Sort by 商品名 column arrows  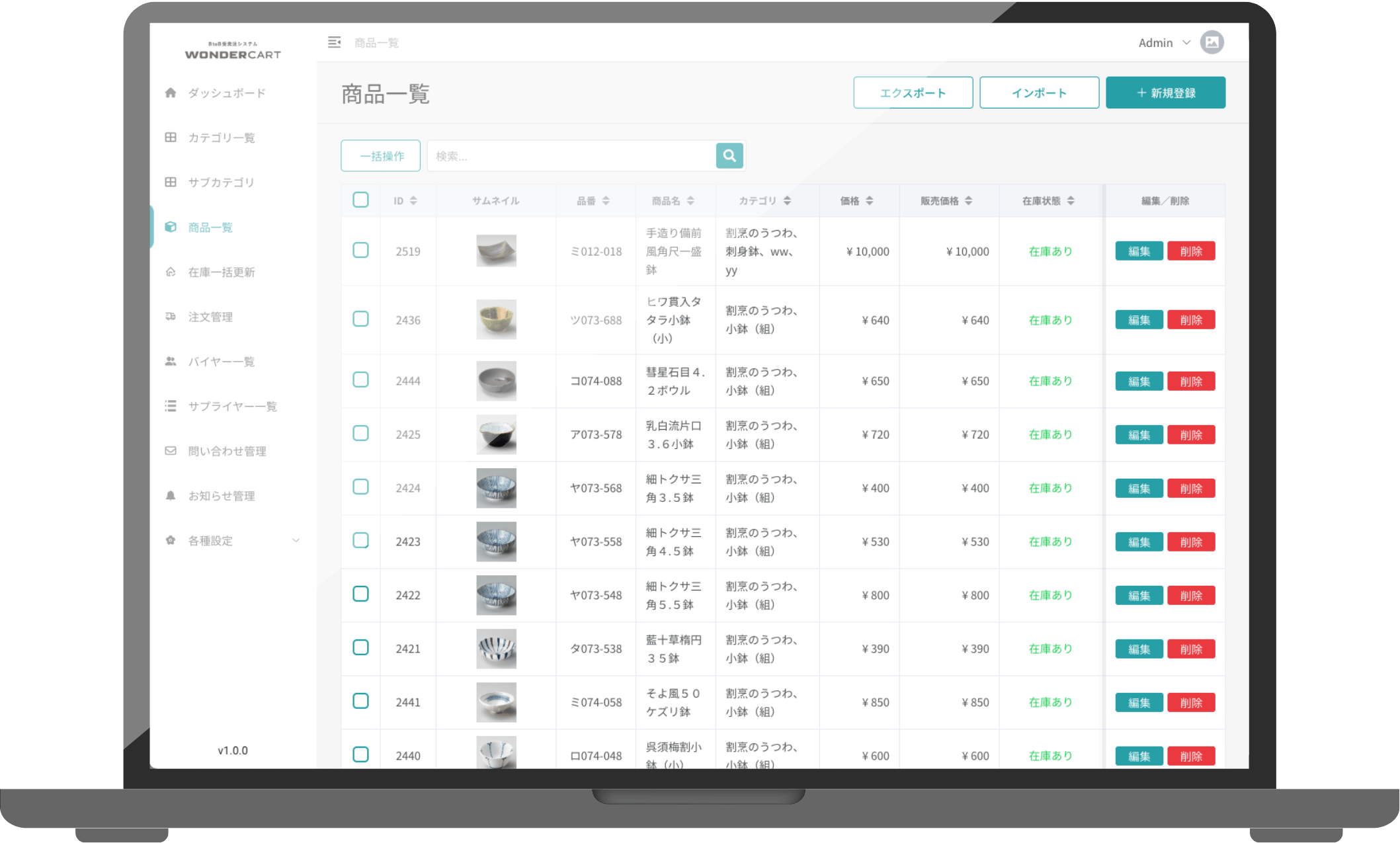[x=690, y=200]
